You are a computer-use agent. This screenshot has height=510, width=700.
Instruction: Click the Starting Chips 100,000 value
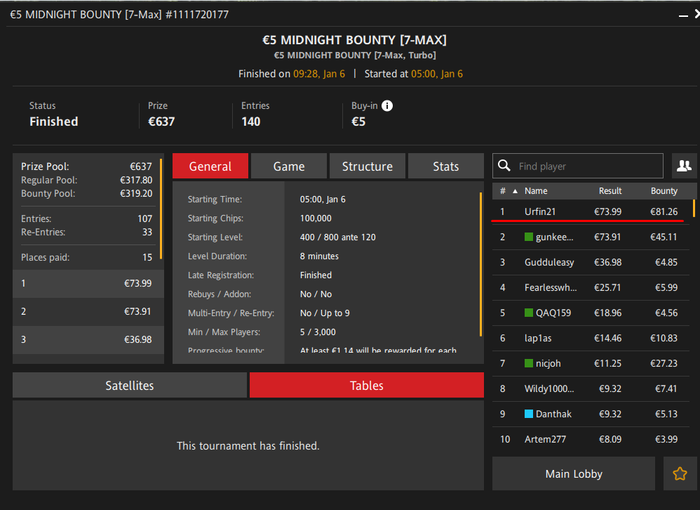click(316, 218)
